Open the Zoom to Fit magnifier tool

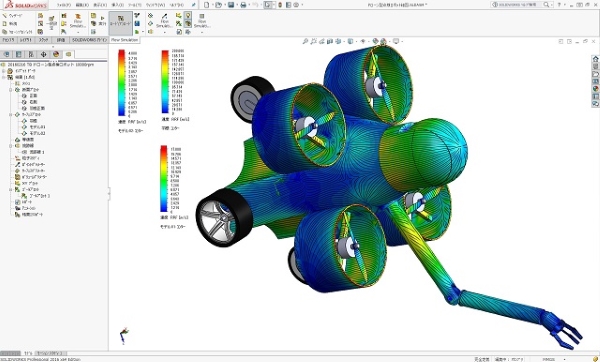305,41
